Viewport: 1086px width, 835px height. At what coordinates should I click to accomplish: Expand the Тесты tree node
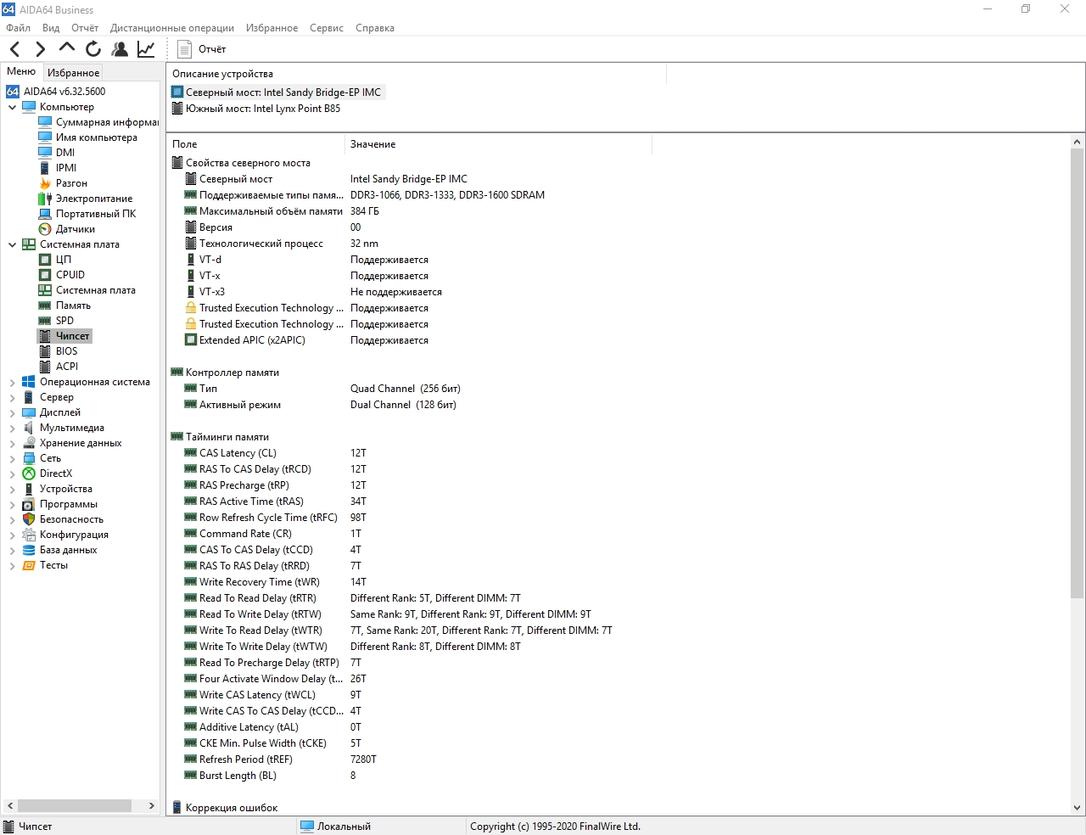pos(12,566)
